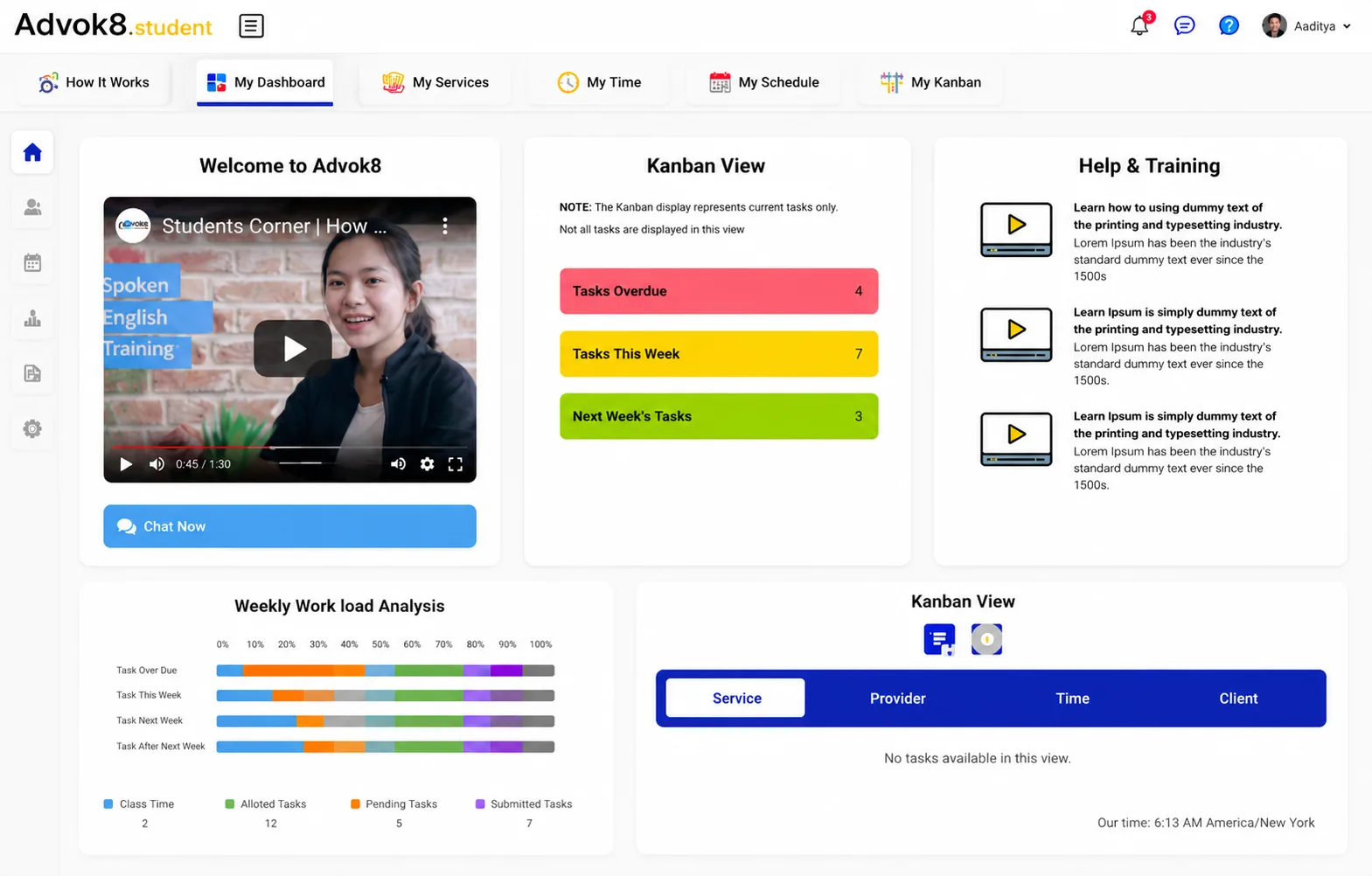Open video settings gear icon
Screen dimensions: 1372x876
pyautogui.click(x=427, y=464)
